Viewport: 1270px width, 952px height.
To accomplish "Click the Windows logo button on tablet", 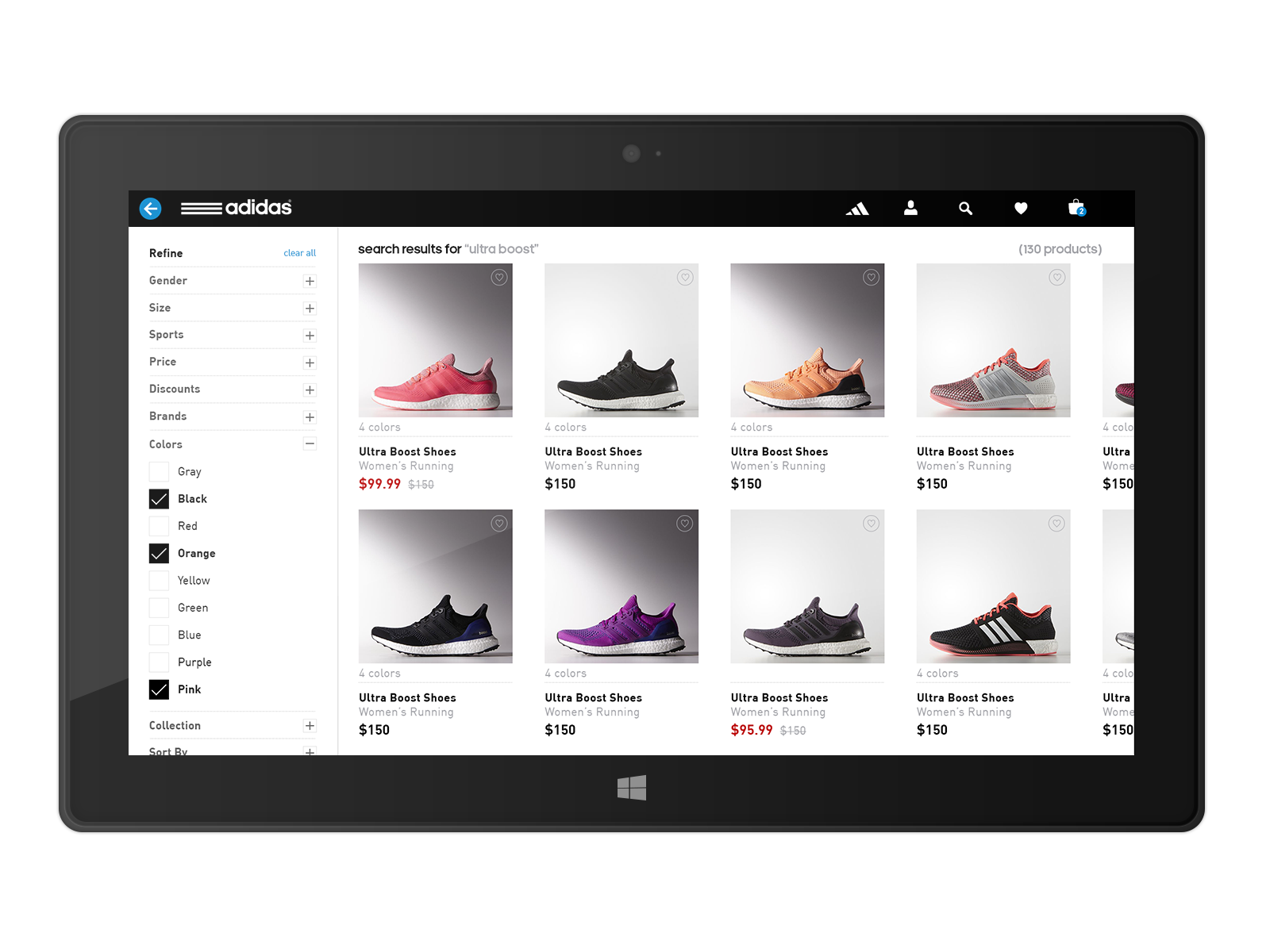I will (632, 788).
